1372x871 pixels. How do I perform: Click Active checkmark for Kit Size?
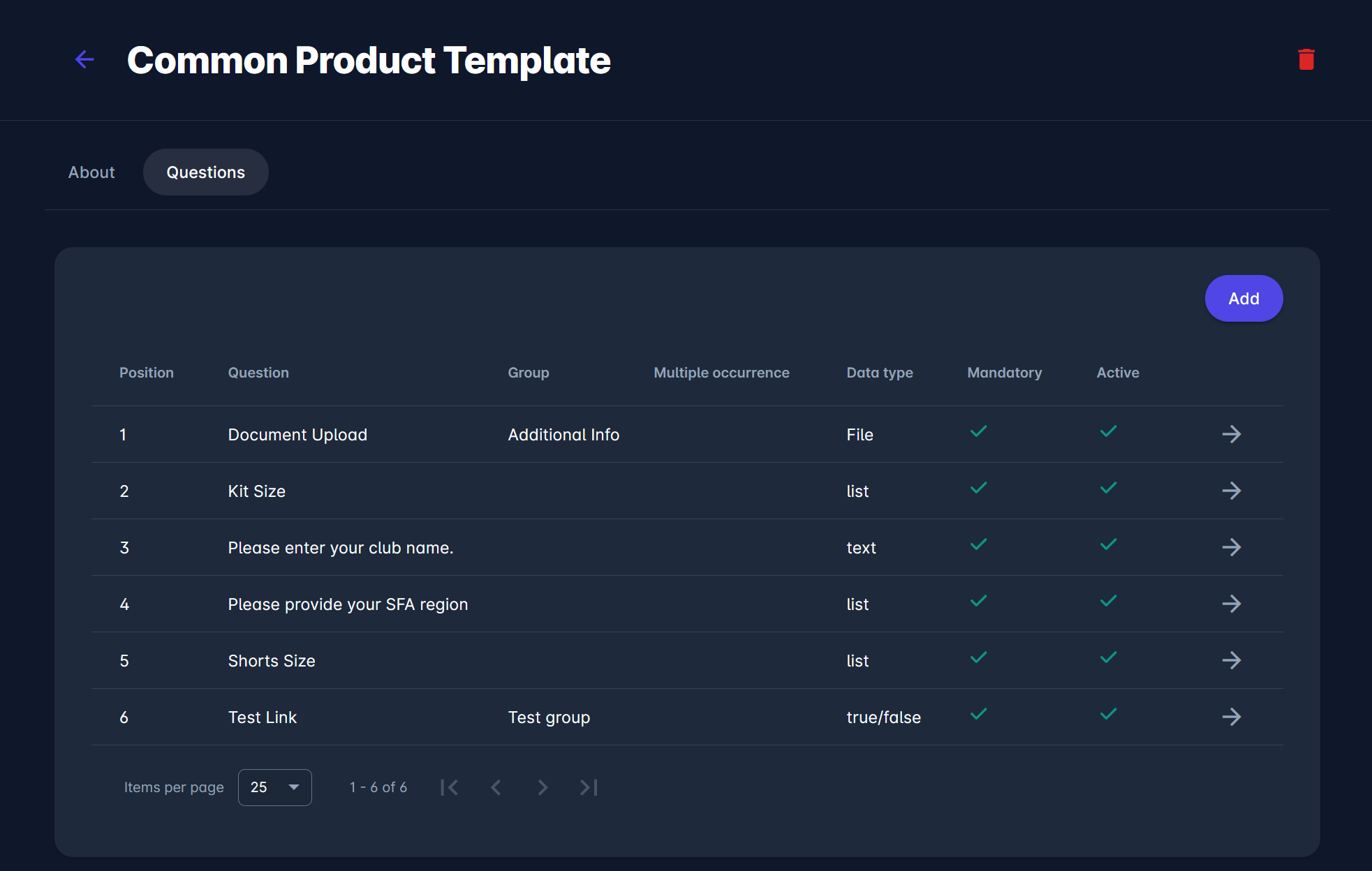coord(1108,488)
